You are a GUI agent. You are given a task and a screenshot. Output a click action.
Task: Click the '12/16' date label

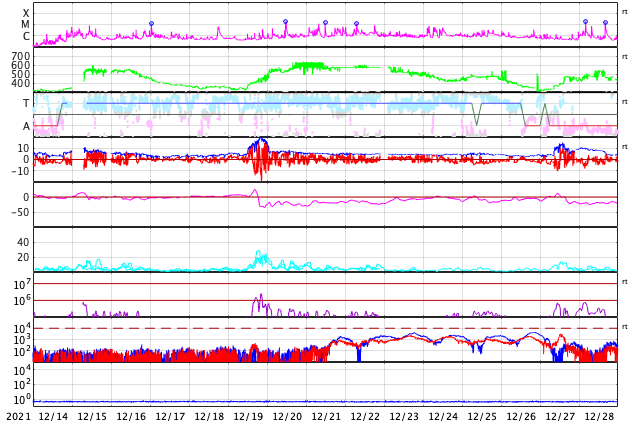pos(131,416)
